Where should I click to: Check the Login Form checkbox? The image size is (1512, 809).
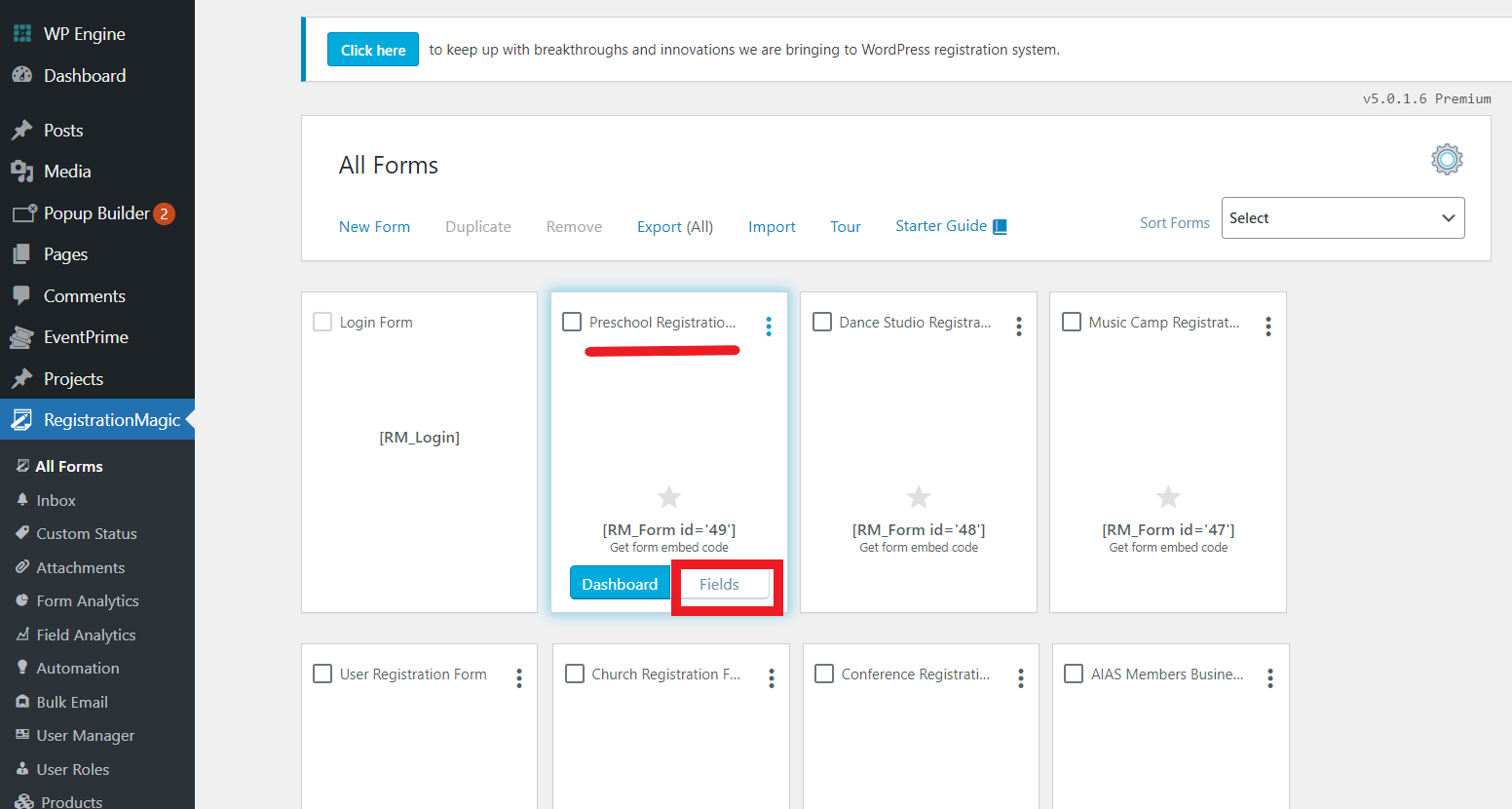pyautogui.click(x=322, y=322)
